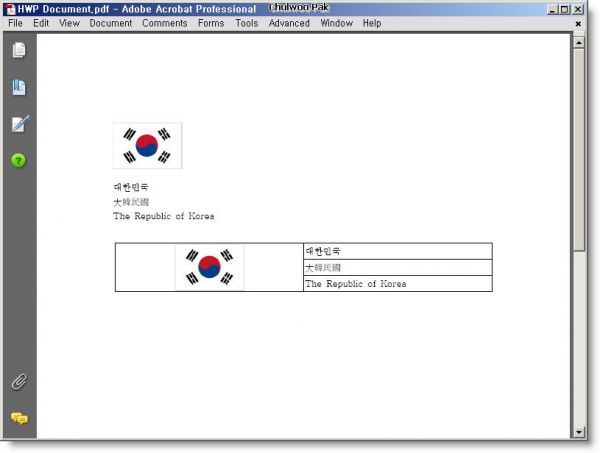Open the Help menu
This screenshot has width=600, height=453.
tap(372, 23)
